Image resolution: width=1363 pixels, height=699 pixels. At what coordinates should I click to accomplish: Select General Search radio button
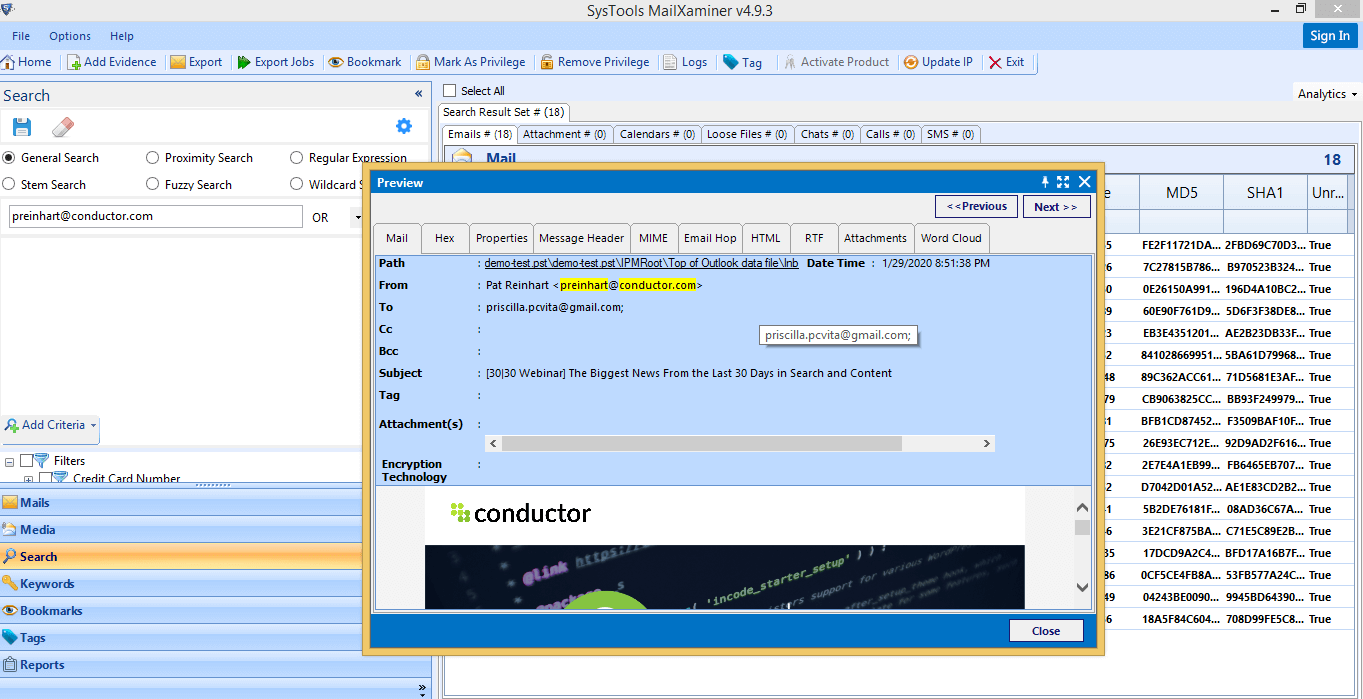[9, 157]
